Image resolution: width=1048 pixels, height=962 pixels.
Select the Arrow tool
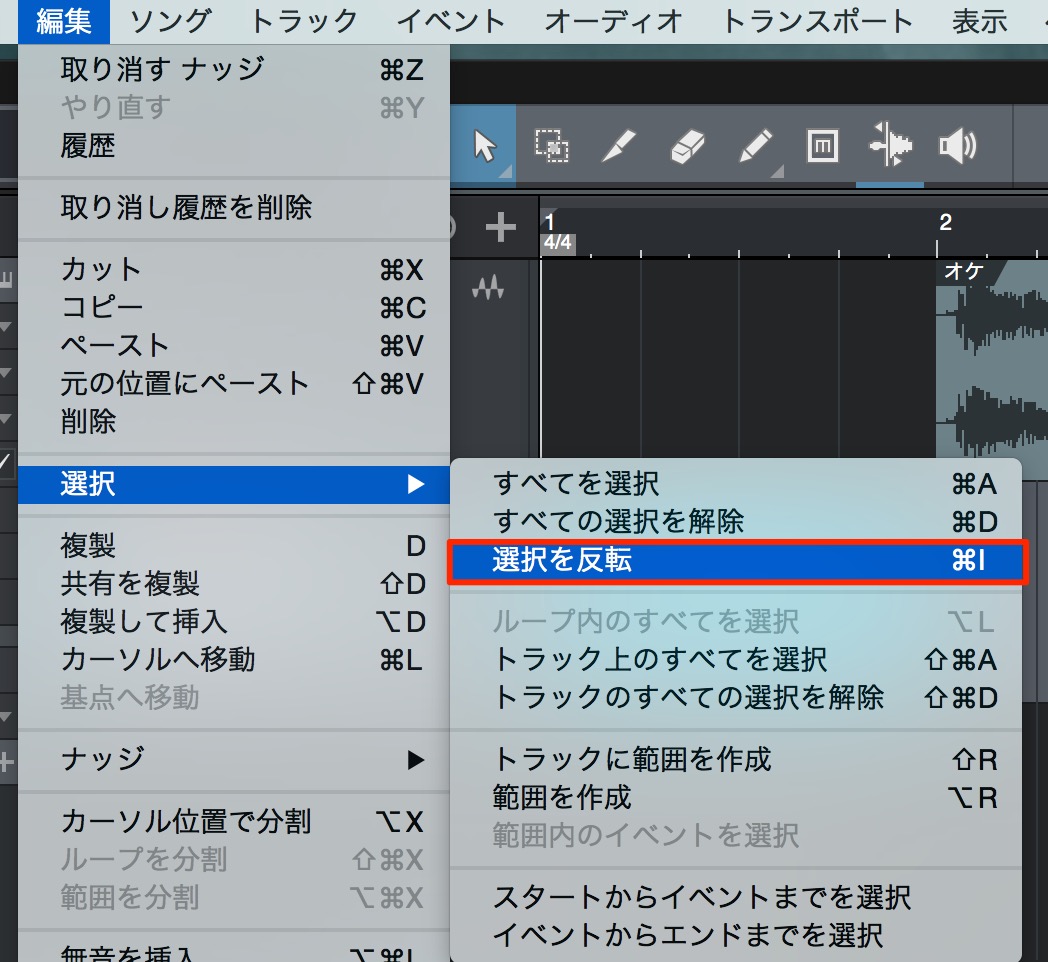pyautogui.click(x=485, y=146)
